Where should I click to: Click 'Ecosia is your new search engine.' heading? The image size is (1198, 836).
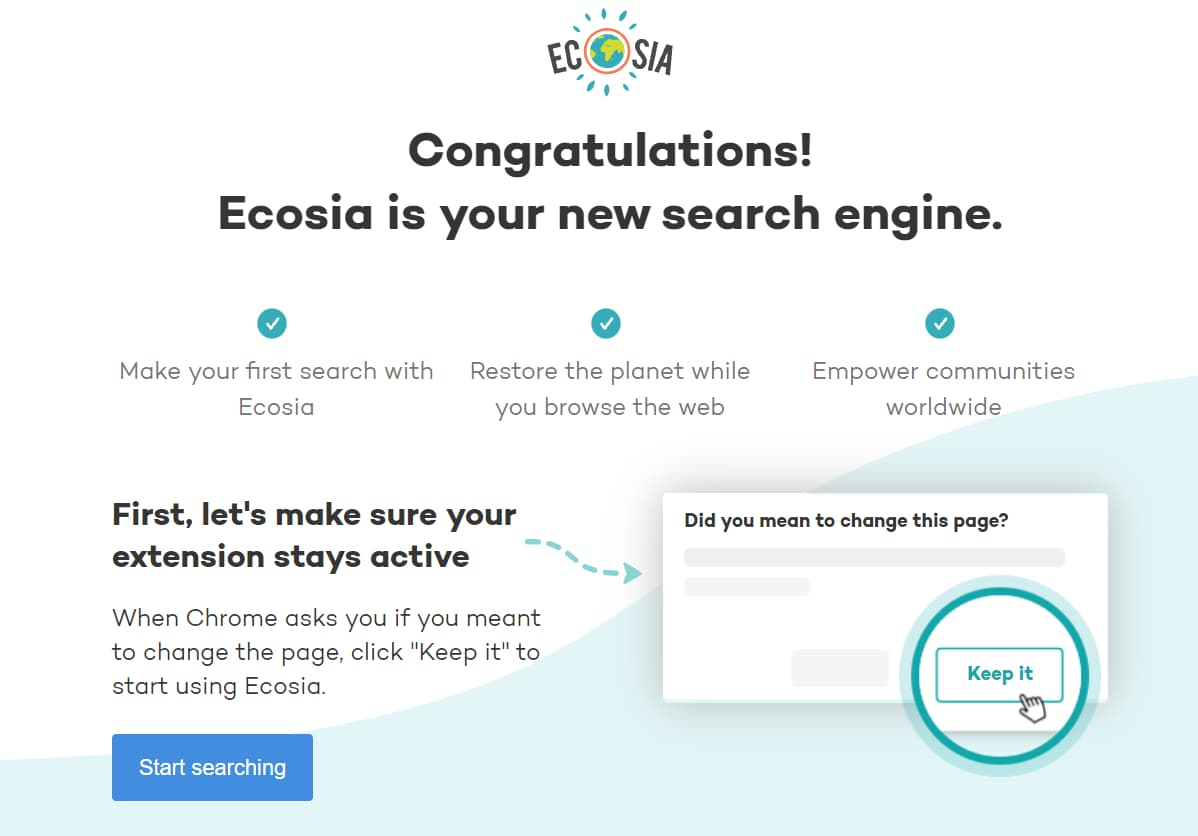click(610, 214)
